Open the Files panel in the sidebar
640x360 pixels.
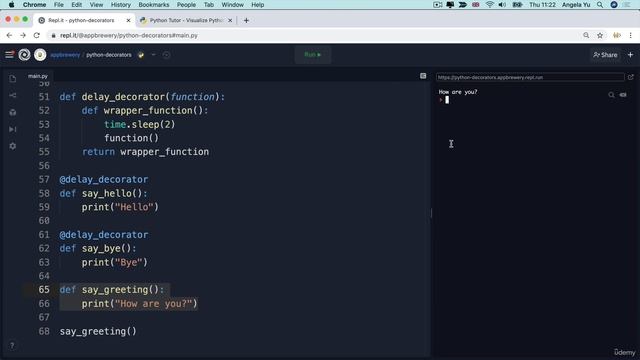[13, 78]
